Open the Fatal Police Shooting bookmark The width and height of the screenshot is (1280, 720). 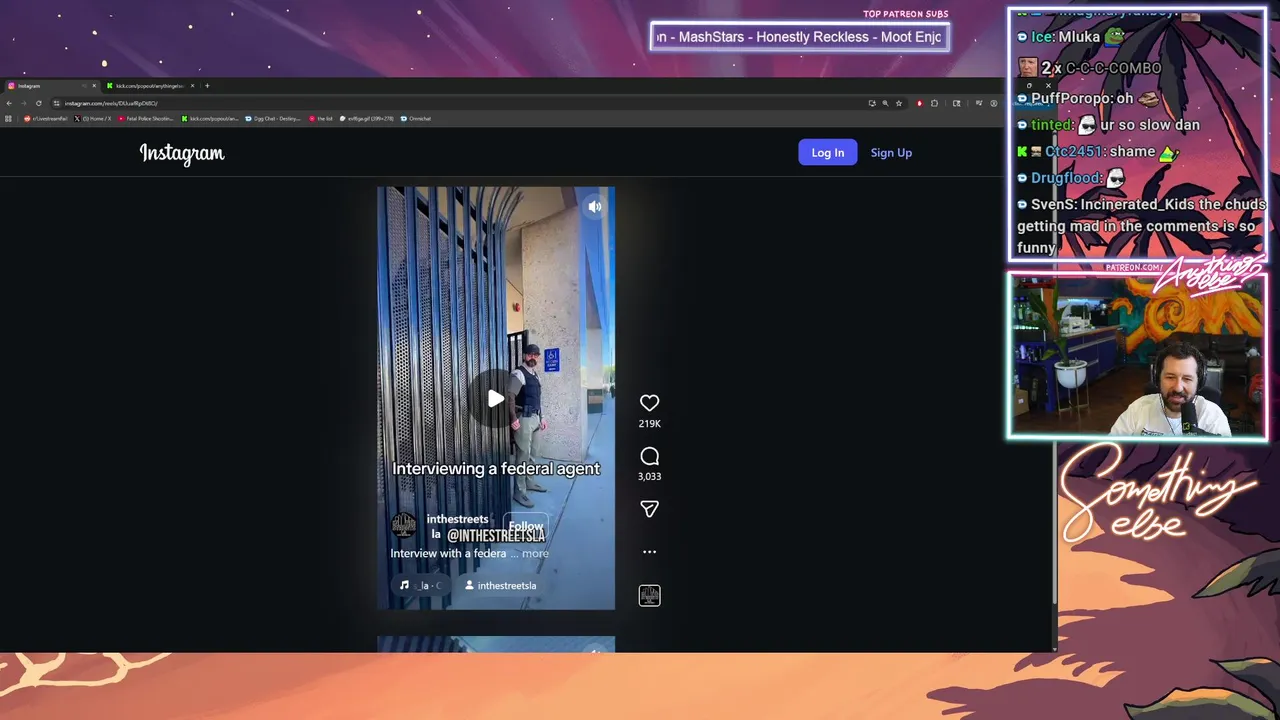(146, 119)
